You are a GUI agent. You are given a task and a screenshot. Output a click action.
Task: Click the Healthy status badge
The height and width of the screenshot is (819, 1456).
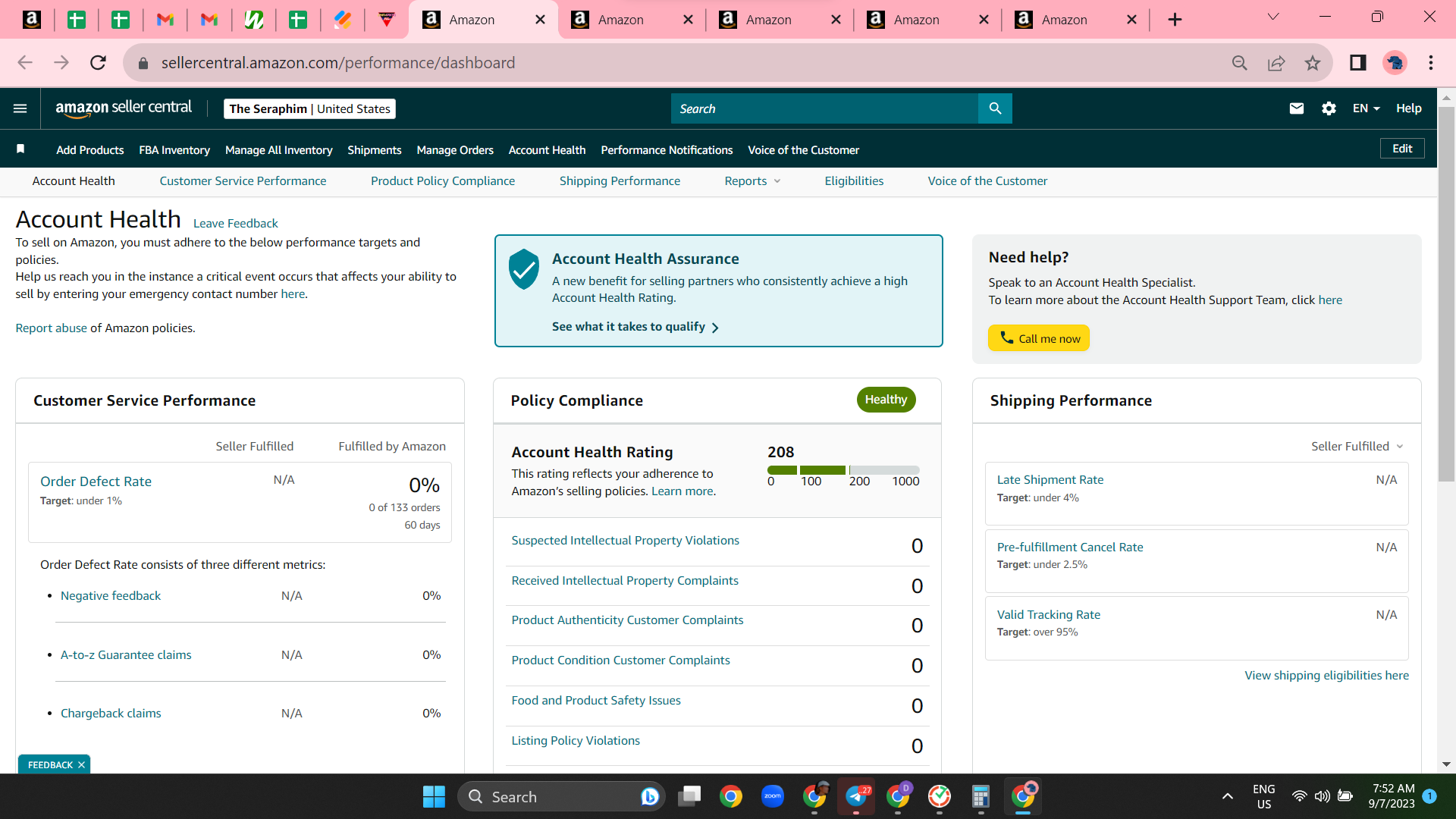[886, 400]
